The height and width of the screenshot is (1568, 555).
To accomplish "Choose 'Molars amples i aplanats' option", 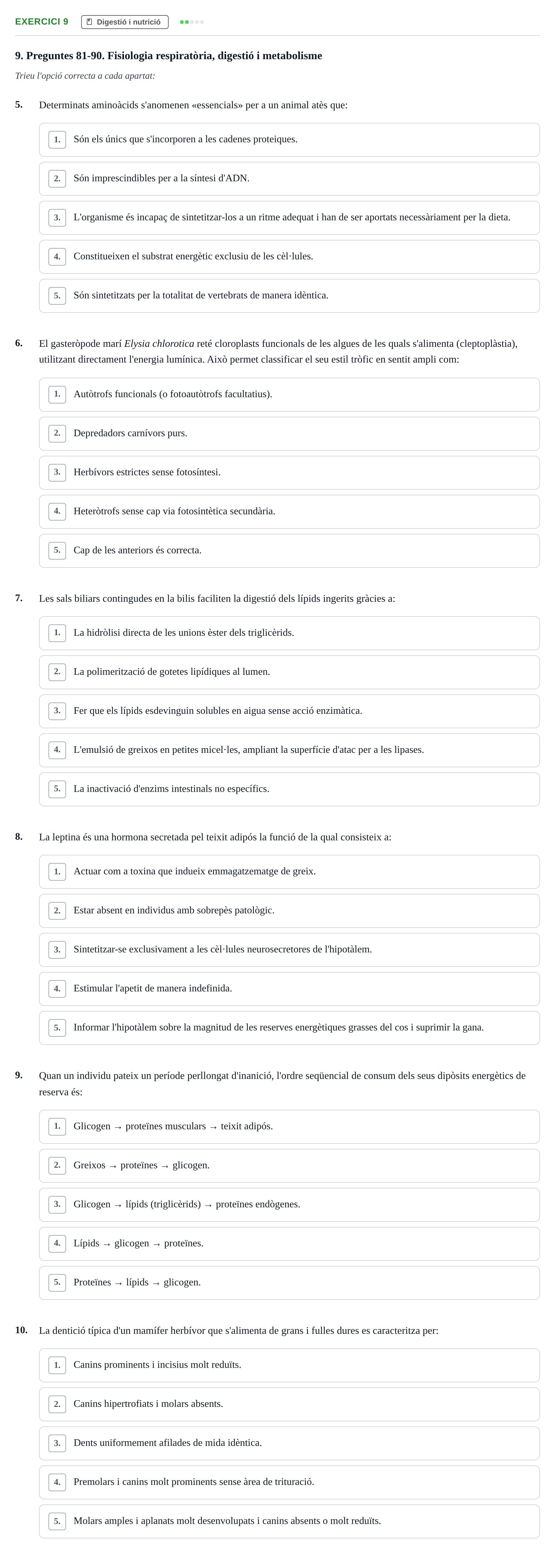I will tap(289, 1521).
